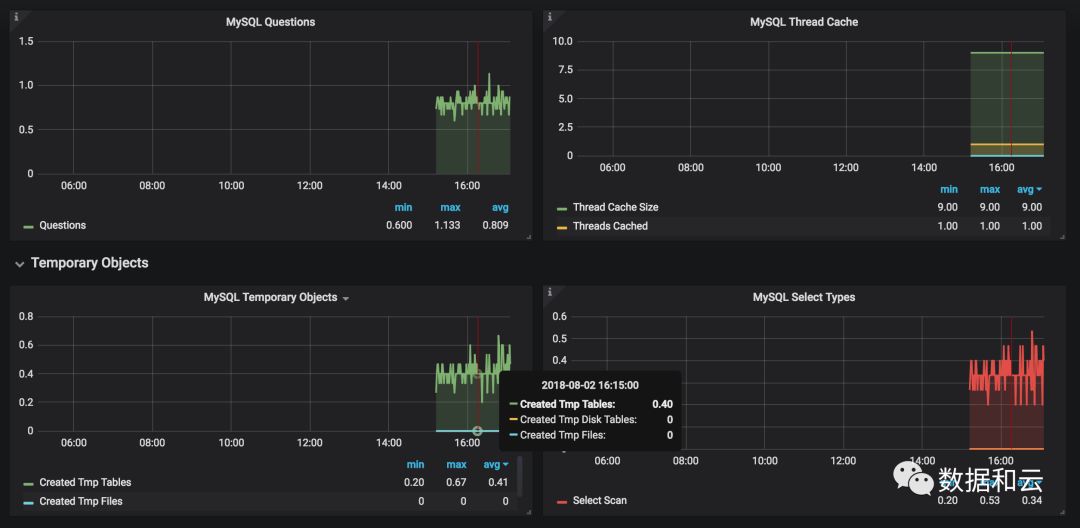The width and height of the screenshot is (1080, 528).
Task: Sort MySQL Questions legend by max
Action: 450,207
